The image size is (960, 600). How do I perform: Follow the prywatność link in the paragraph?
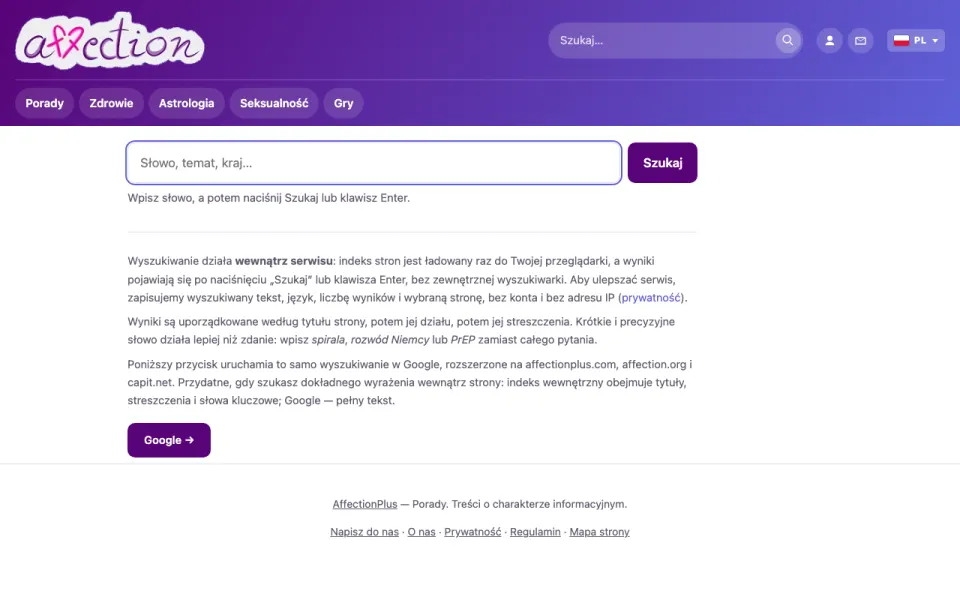click(651, 298)
